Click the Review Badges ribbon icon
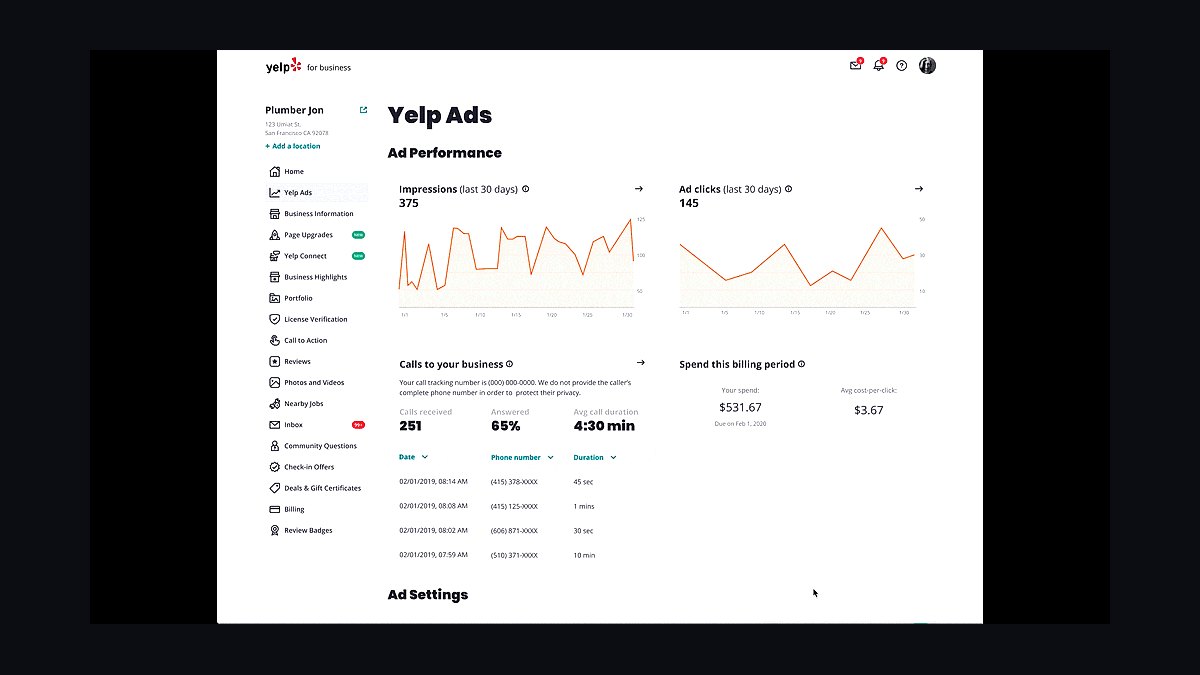The height and width of the screenshot is (675, 1200). click(x=275, y=530)
